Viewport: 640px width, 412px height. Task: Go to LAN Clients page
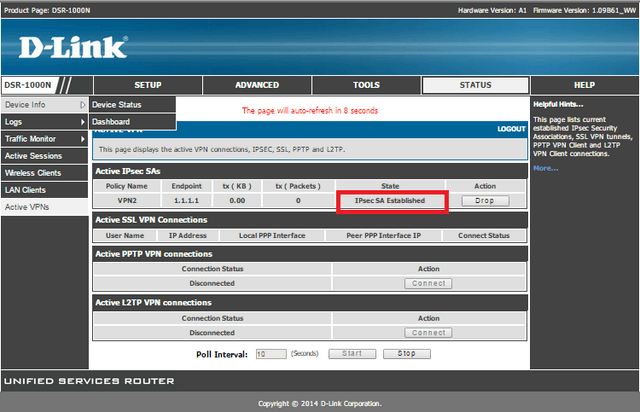[x=44, y=190]
